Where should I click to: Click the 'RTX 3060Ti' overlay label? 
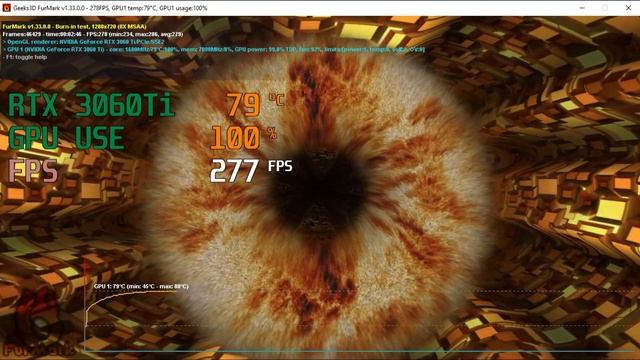[x=91, y=105]
